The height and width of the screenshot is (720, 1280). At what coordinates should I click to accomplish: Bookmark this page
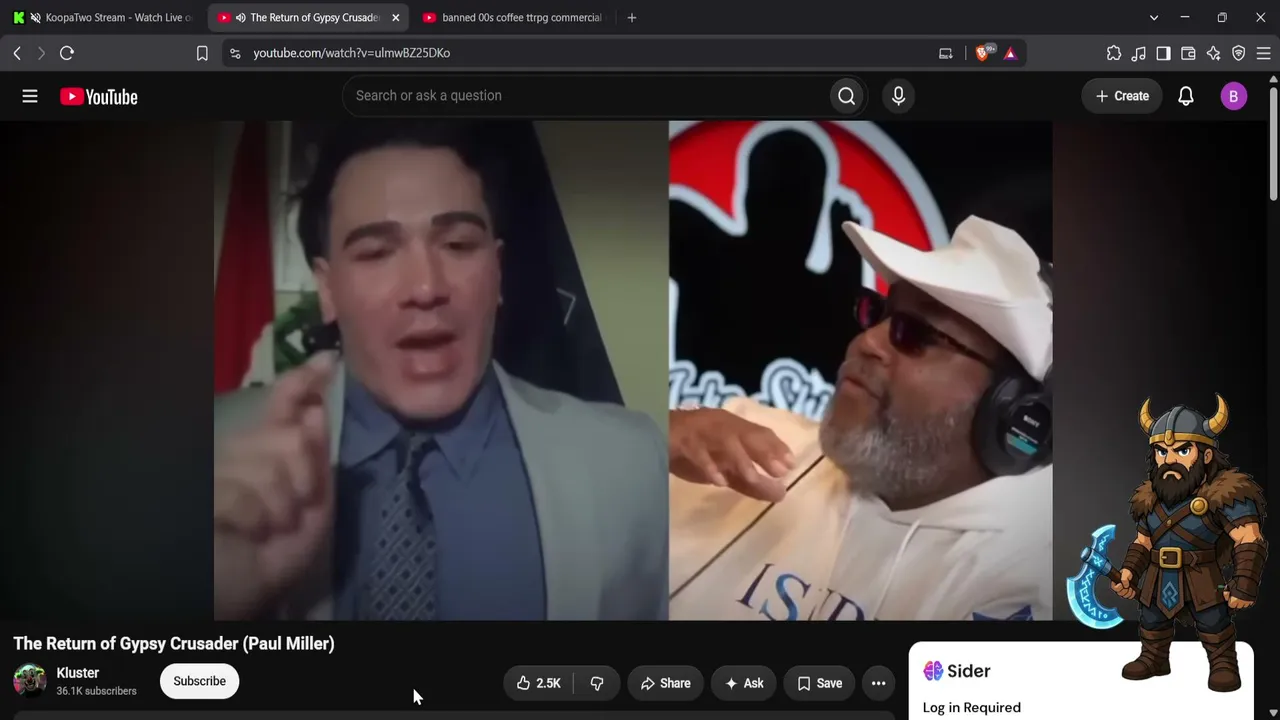click(x=202, y=53)
